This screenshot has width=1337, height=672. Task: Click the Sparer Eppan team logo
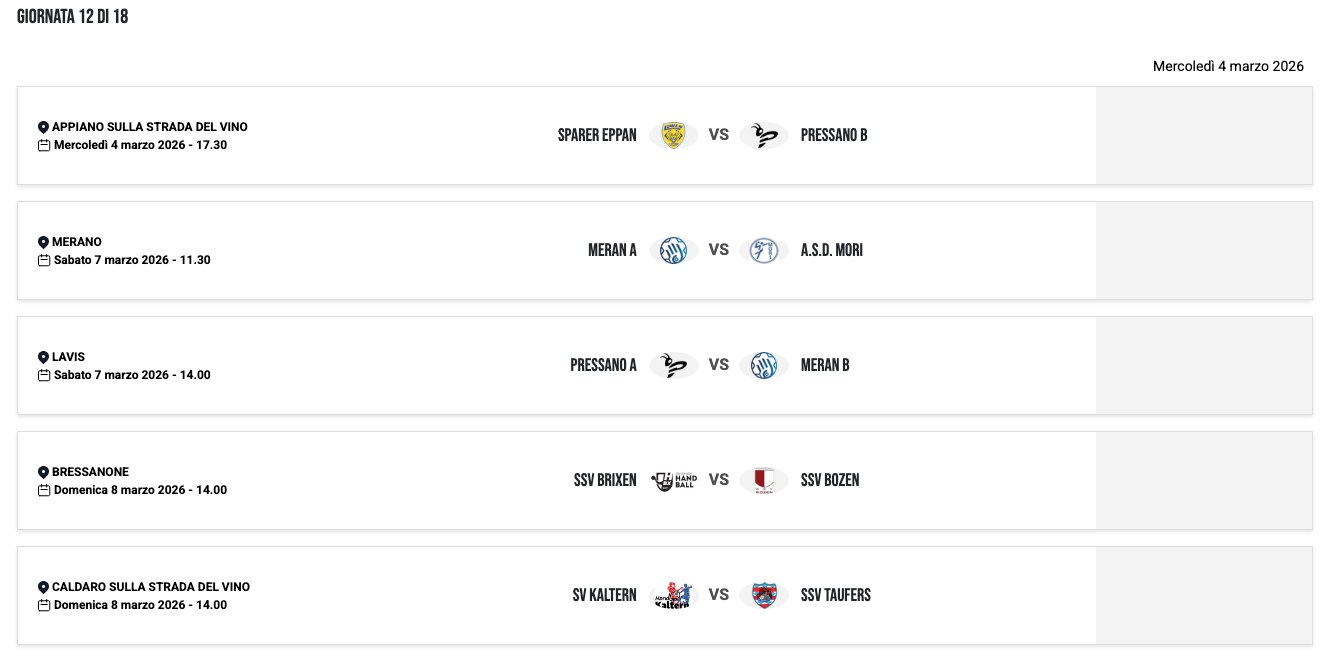(673, 135)
